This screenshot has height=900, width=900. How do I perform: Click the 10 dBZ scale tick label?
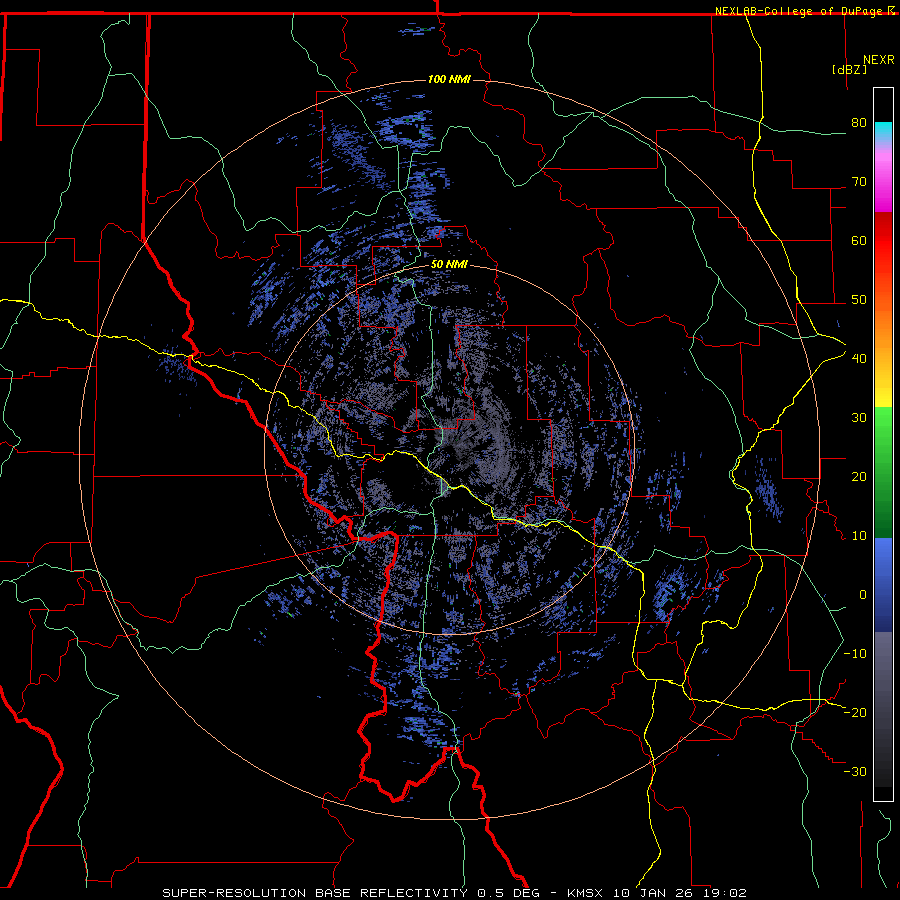[859, 536]
